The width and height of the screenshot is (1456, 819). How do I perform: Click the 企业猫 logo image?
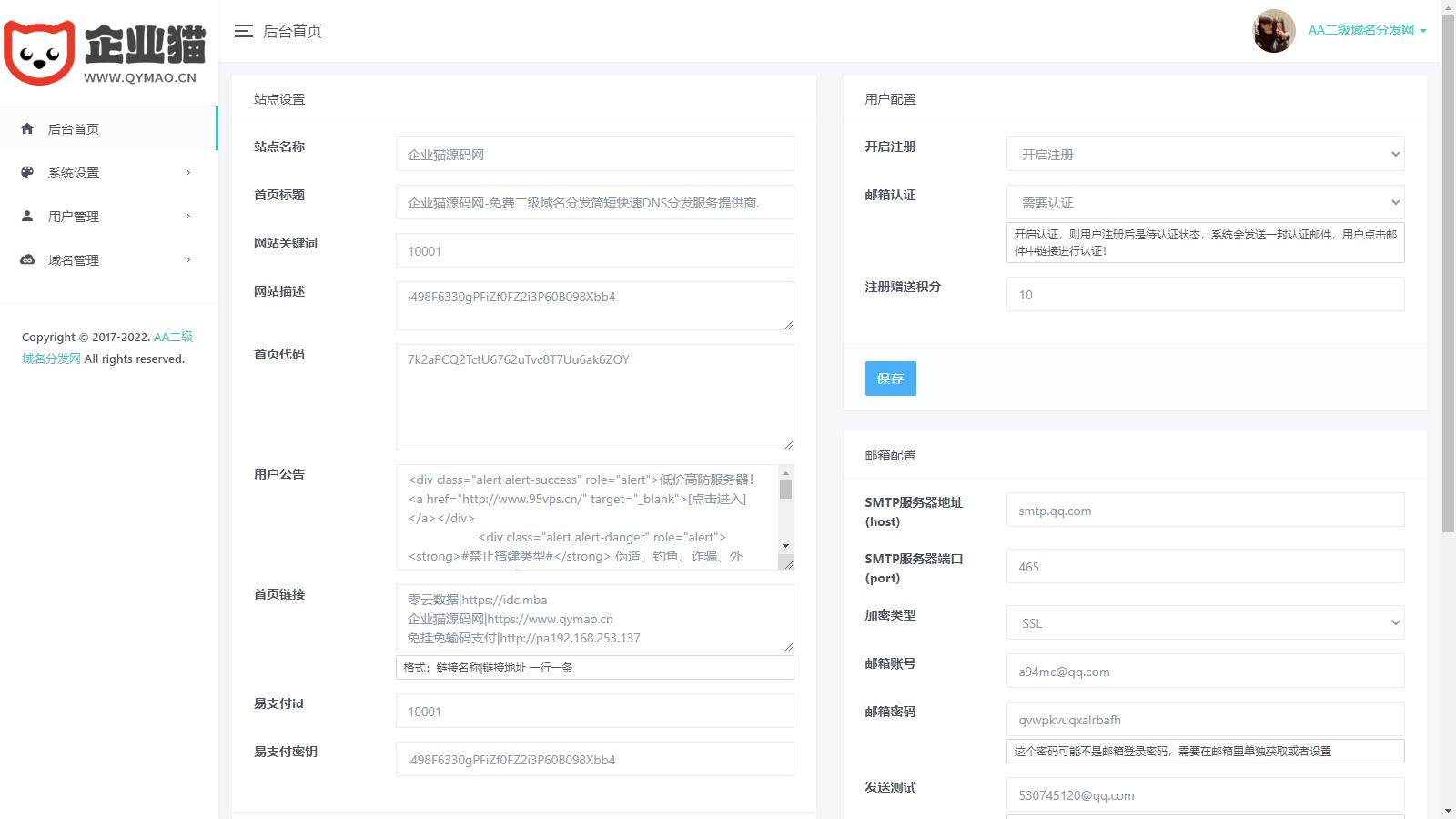click(106, 53)
